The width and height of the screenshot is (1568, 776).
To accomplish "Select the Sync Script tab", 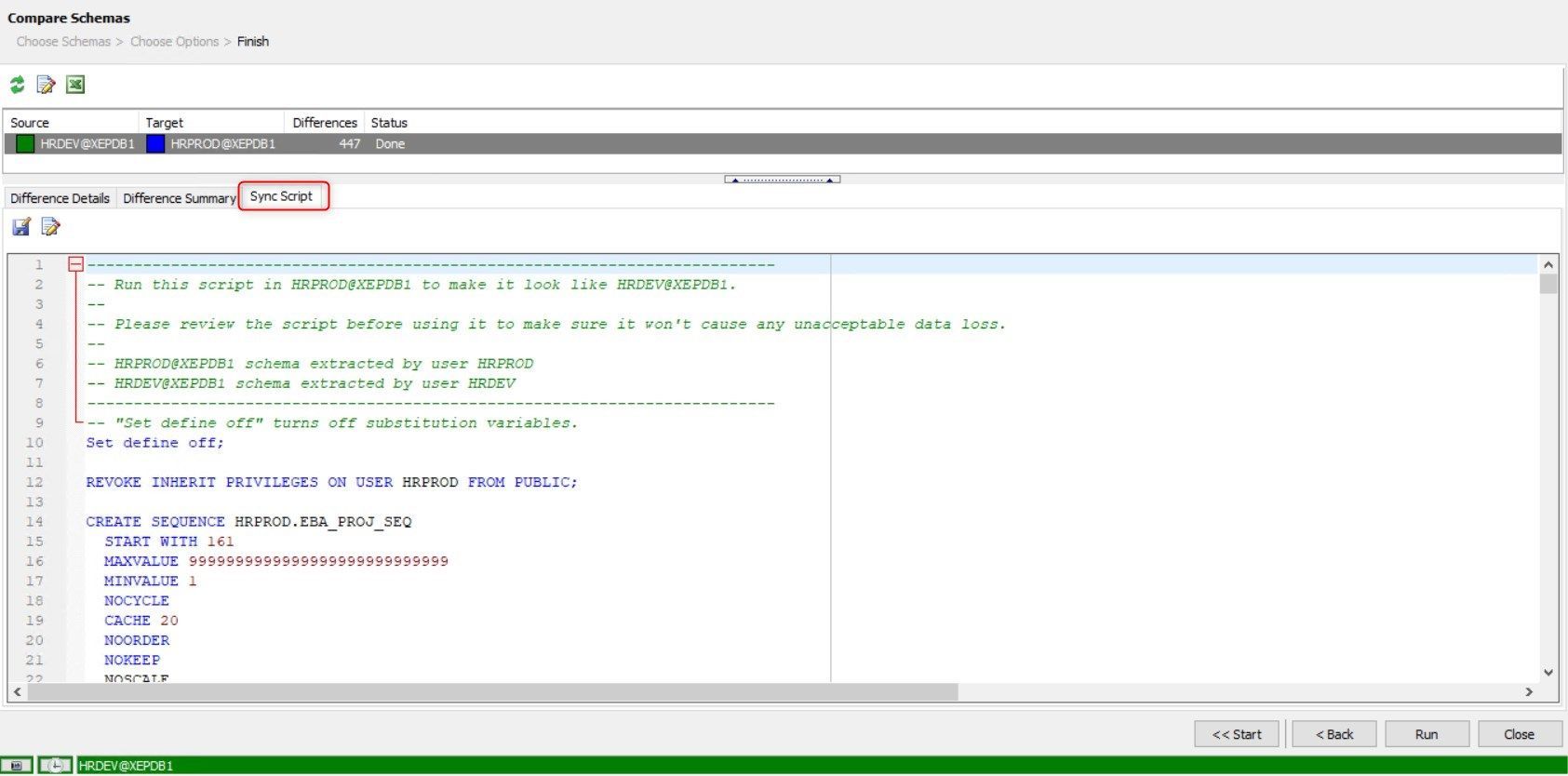I will pyautogui.click(x=281, y=196).
